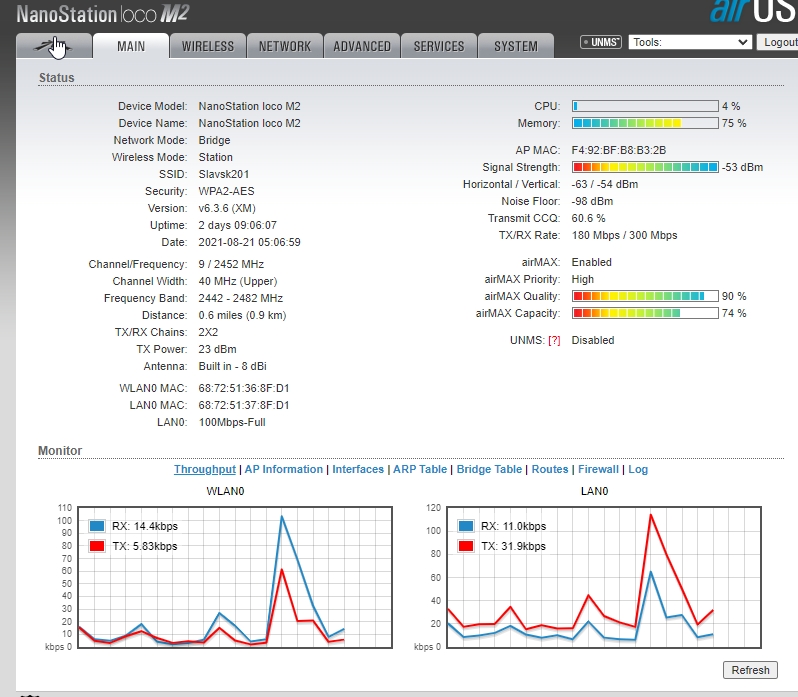Click the NanoStation loco M2 header logo
The width and height of the screenshot is (798, 697).
pyautogui.click(x=103, y=14)
